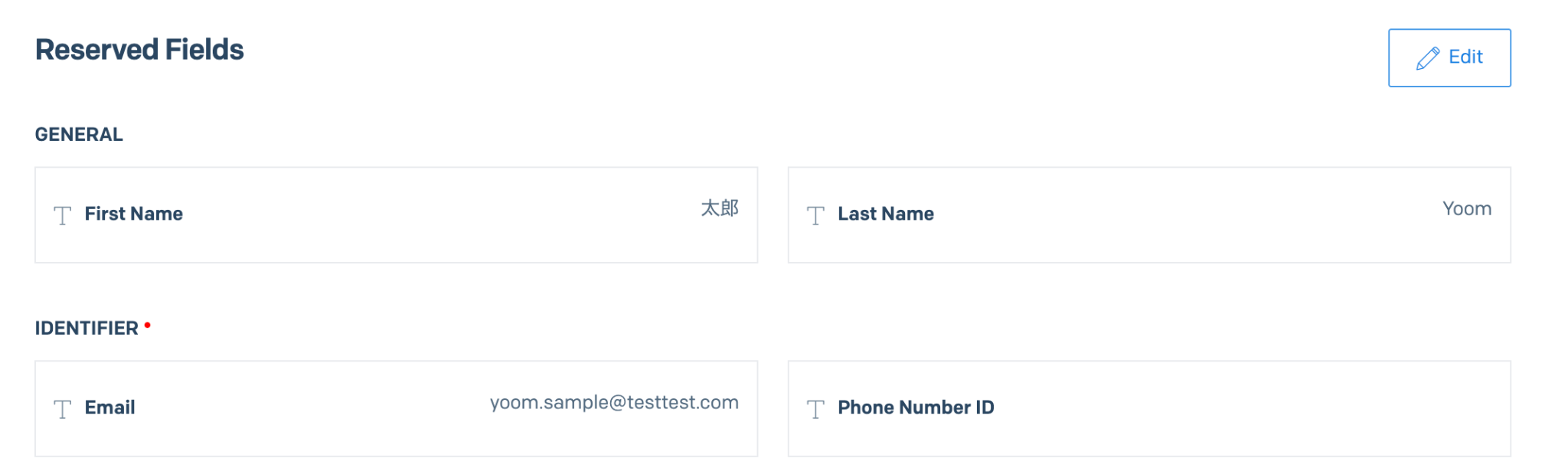The width and height of the screenshot is (1568, 468).
Task: Select the Phone Number ID label
Action: tap(916, 407)
